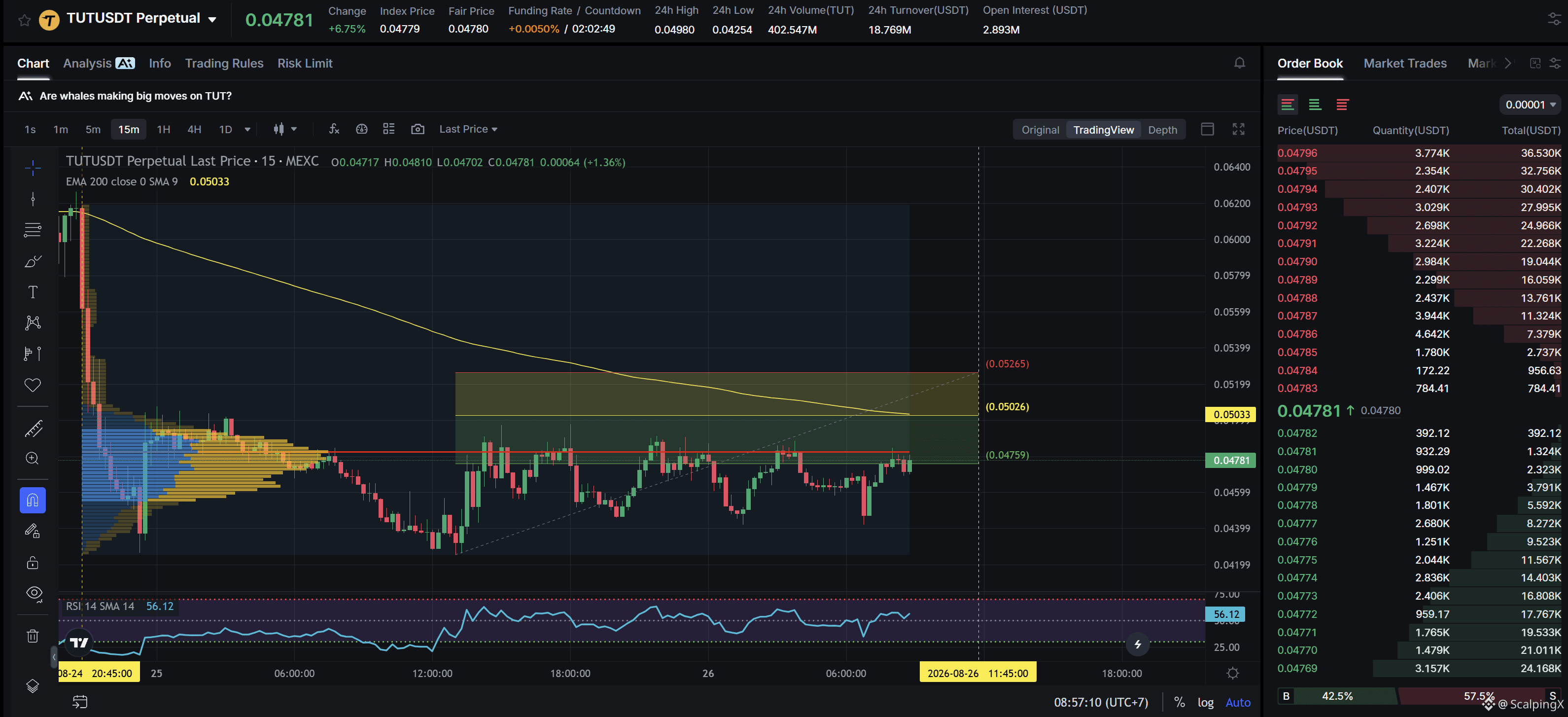The image size is (1568, 717).
Task: Open the Fibonacci retracement tool group
Action: click(x=33, y=230)
